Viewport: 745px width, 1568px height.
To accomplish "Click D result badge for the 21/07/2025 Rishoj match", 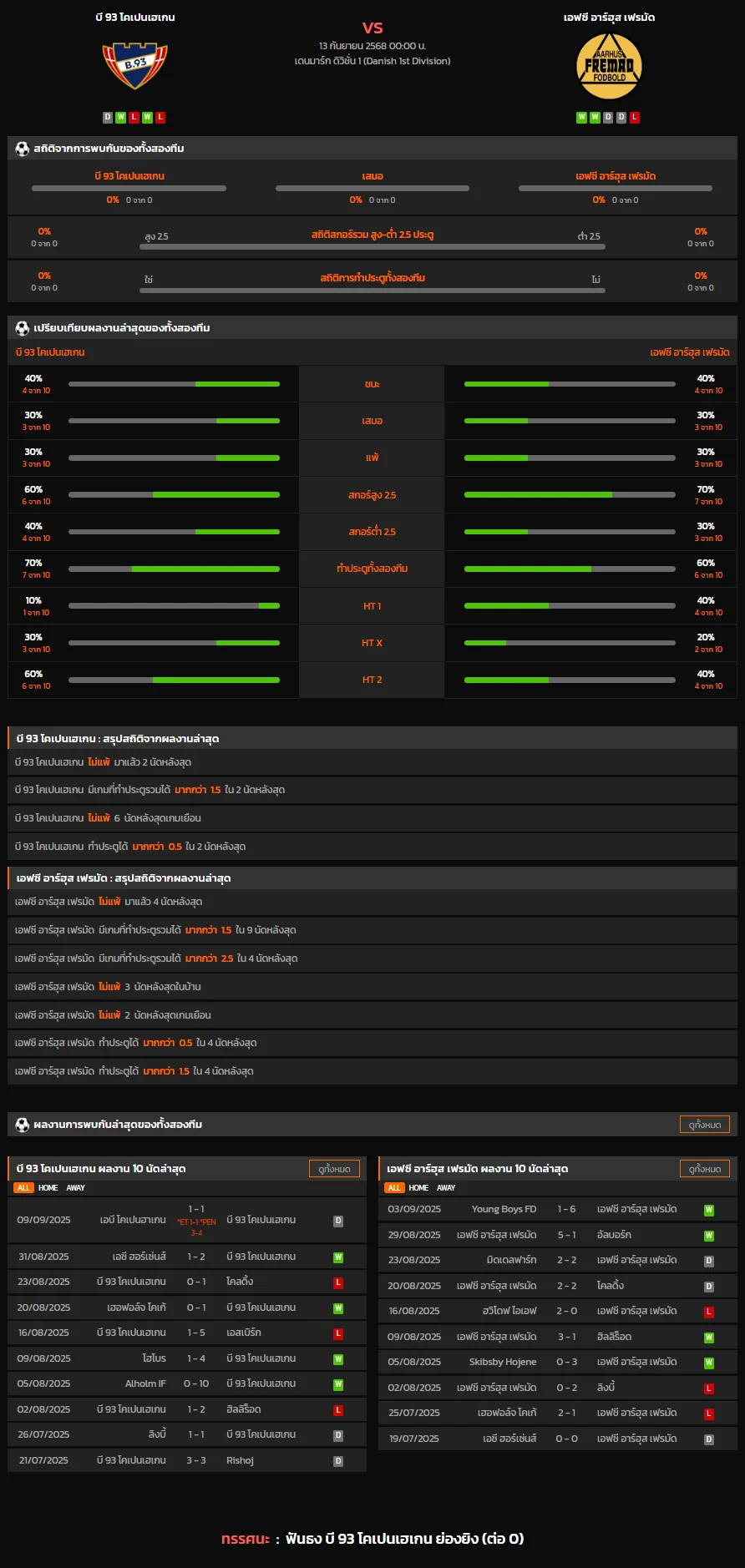I will click(x=338, y=1461).
